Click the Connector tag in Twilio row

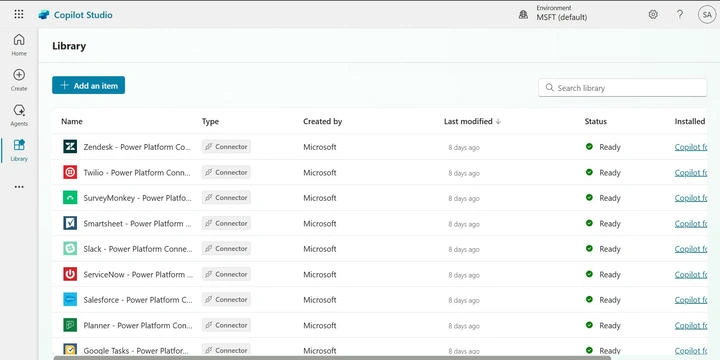pos(226,172)
